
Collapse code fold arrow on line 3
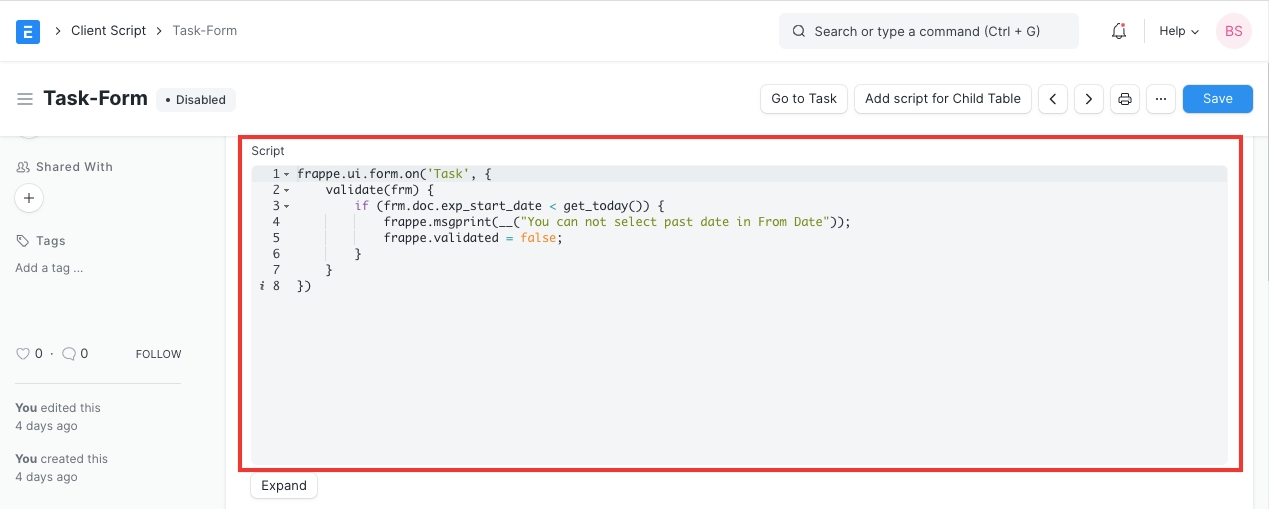287,206
